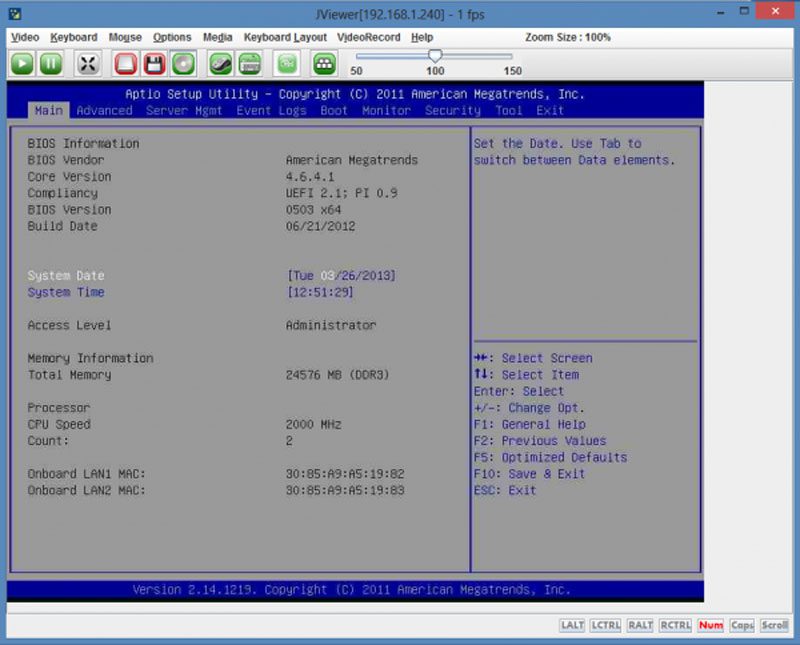Viewport: 800px width, 645px height.
Task: Open the Video menu
Action: 25,37
